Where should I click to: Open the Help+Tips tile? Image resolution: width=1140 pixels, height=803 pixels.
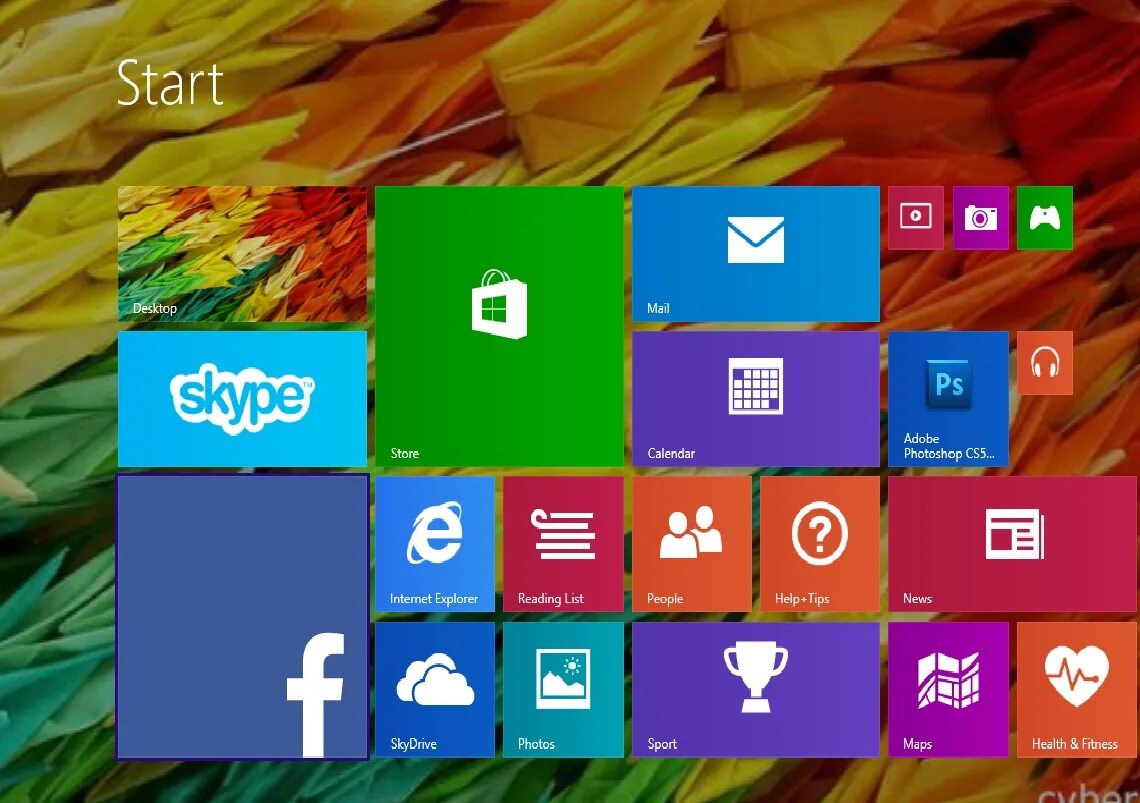tap(820, 544)
